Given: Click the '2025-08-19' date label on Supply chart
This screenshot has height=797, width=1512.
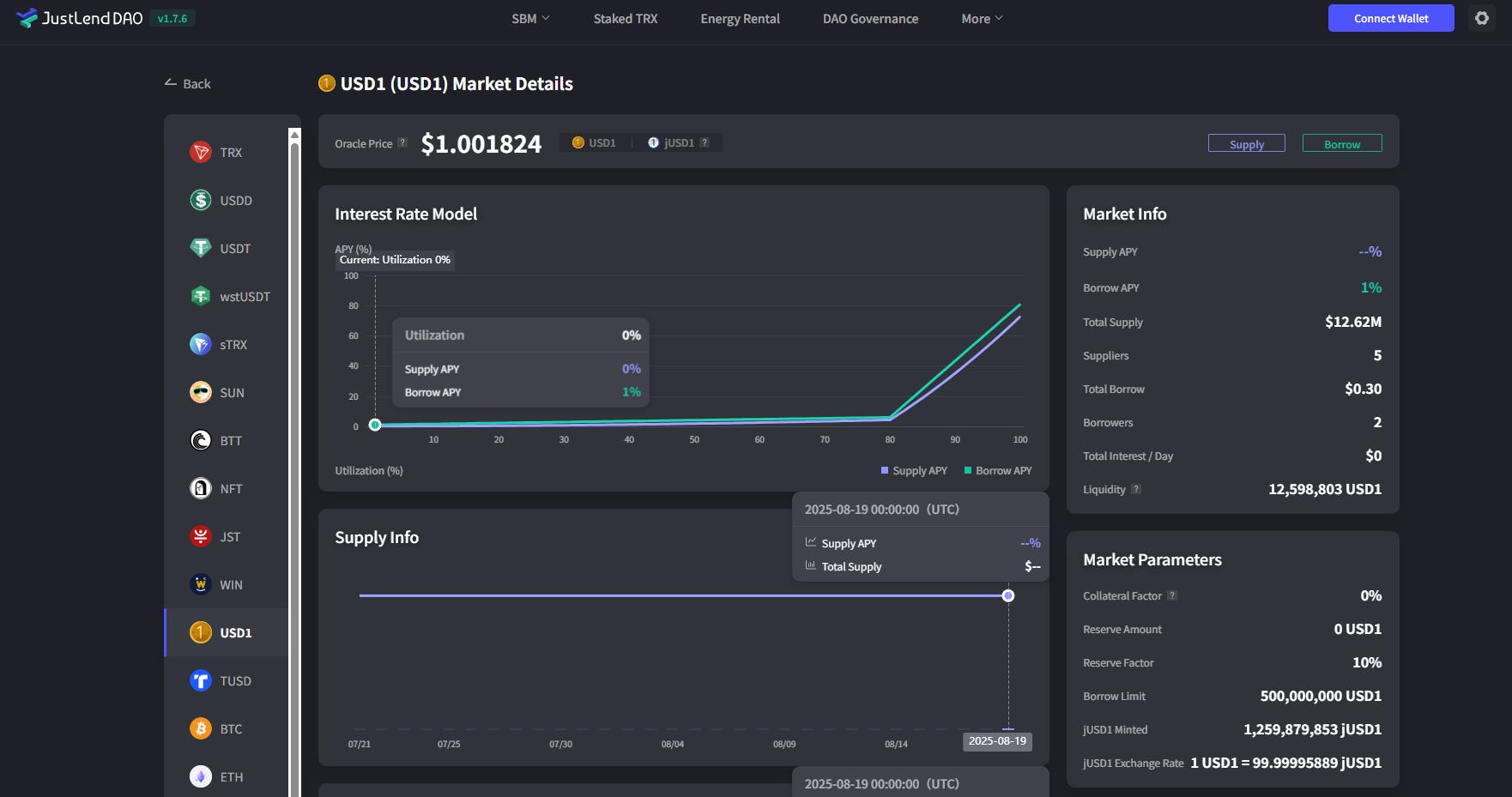Looking at the screenshot, I should pos(997,741).
